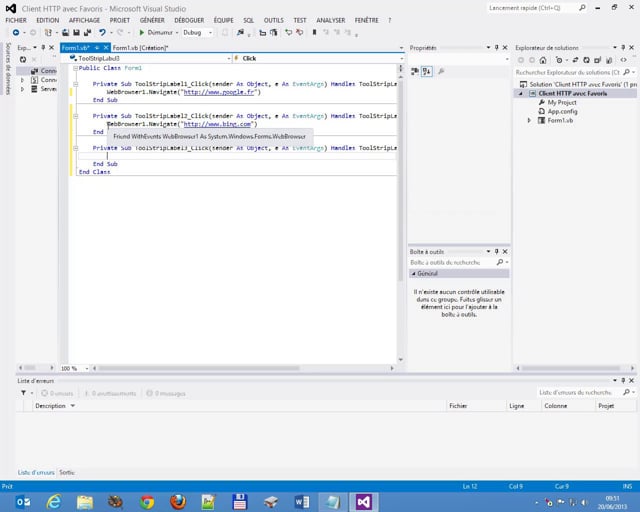Click the collapse all icon in Solution Explorer
The width and height of the screenshot is (640, 512).
tap(597, 60)
